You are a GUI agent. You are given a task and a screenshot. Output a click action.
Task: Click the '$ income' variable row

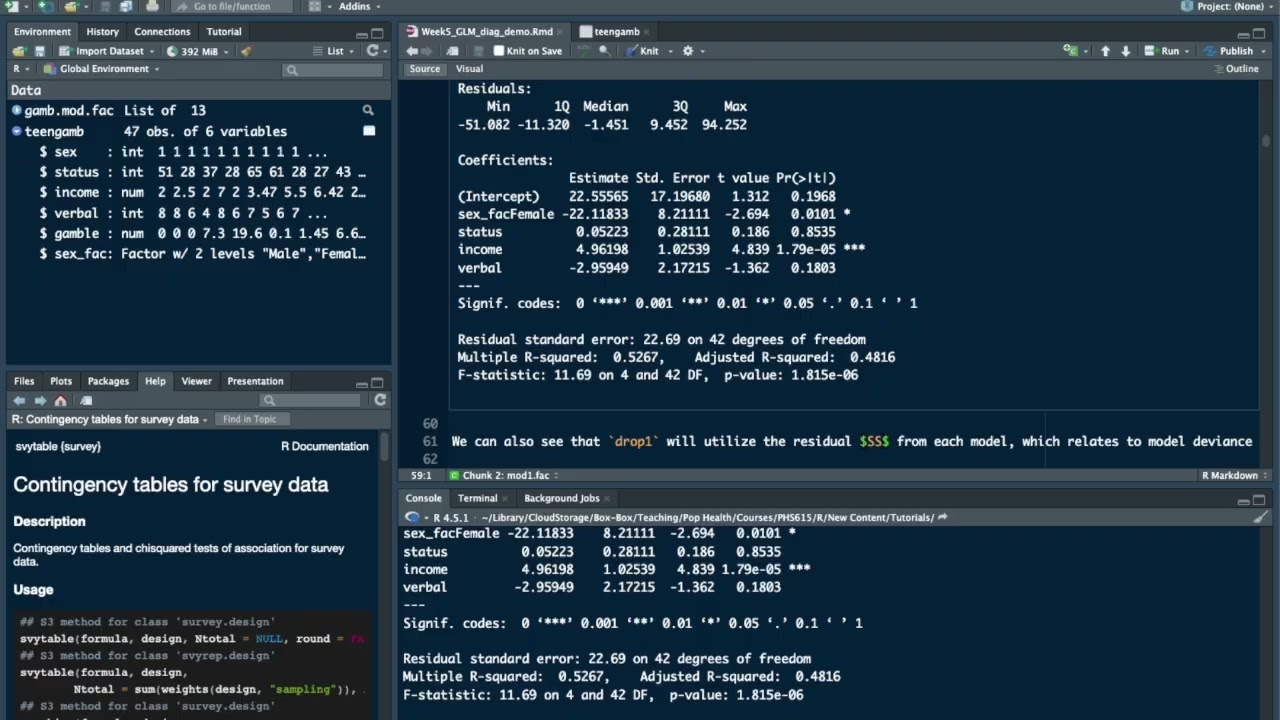pyautogui.click(x=203, y=192)
